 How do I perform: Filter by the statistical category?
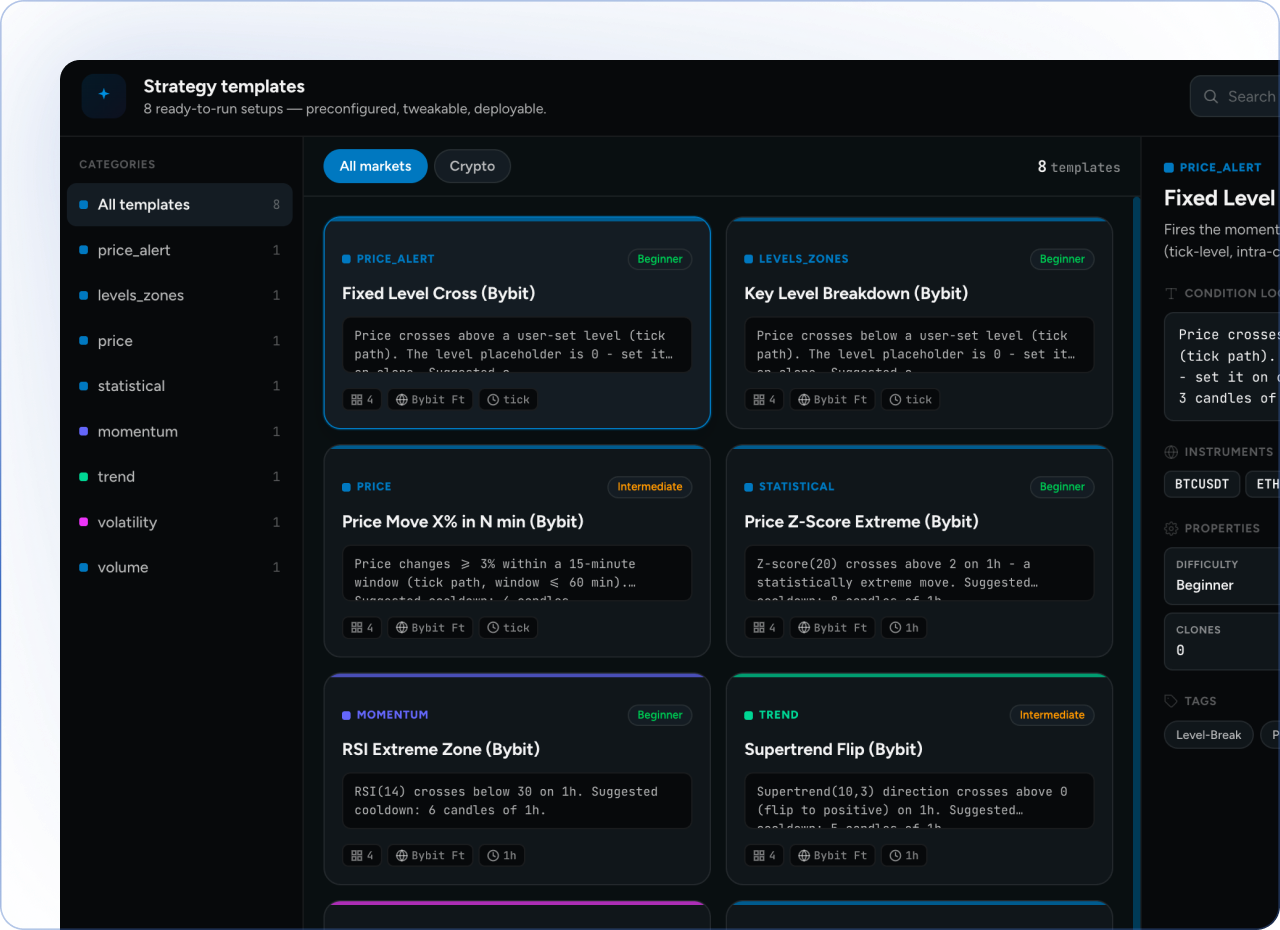pyautogui.click(x=180, y=386)
